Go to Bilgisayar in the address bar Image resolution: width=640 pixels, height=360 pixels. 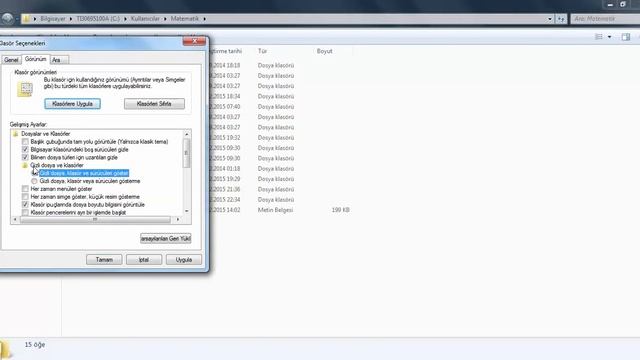(x=53, y=19)
